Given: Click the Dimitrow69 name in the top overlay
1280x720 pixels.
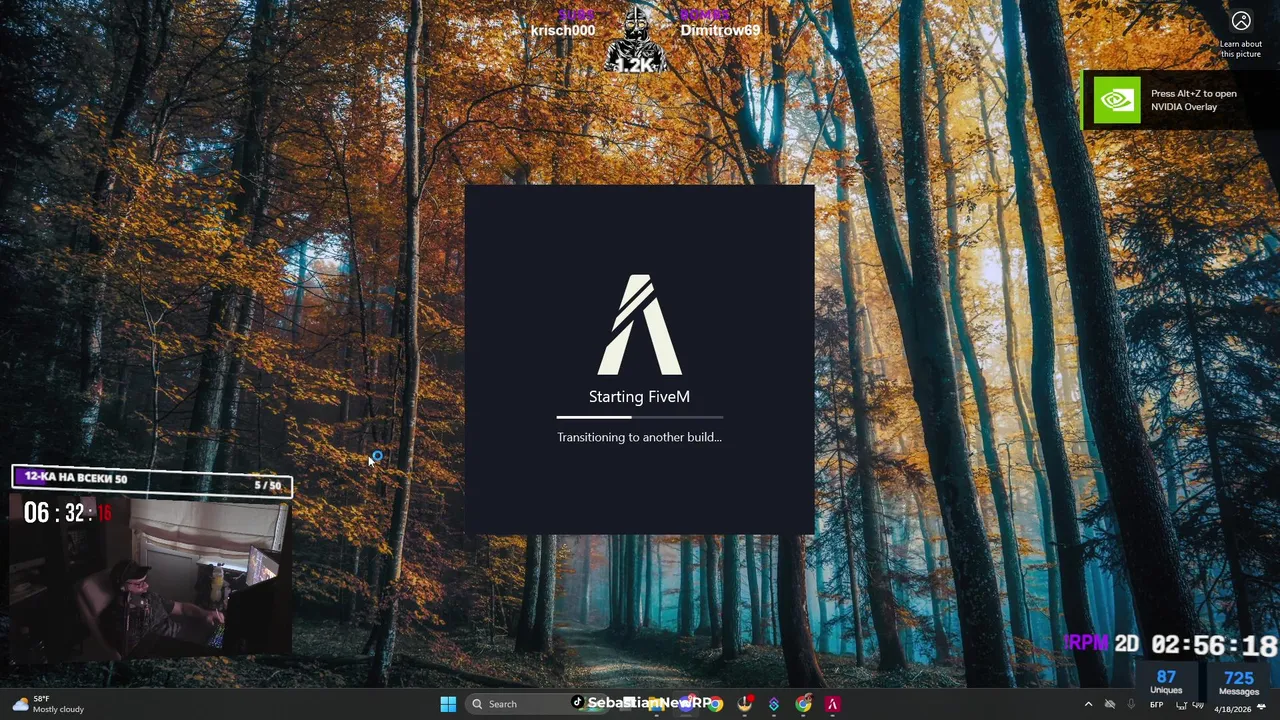Looking at the screenshot, I should click(720, 30).
